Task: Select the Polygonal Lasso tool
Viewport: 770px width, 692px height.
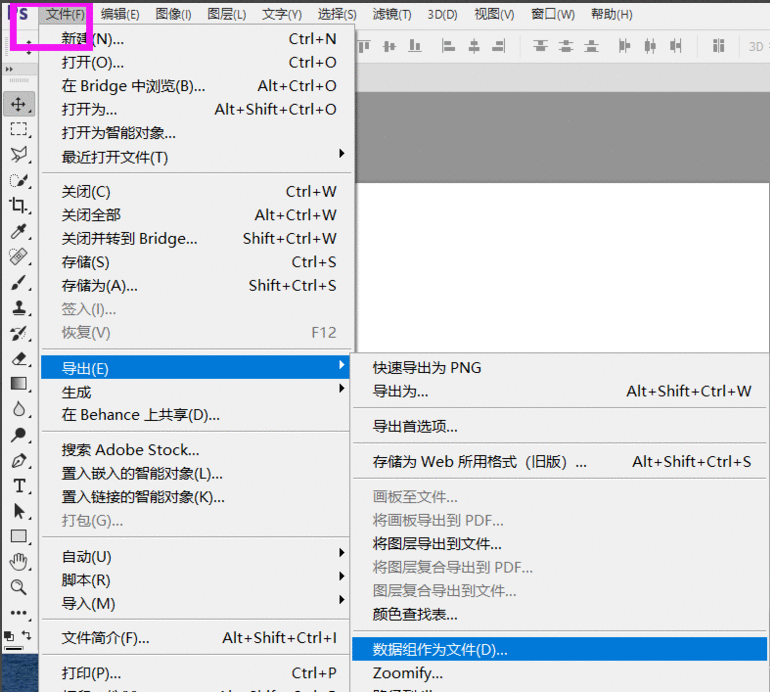Action: click(x=18, y=155)
